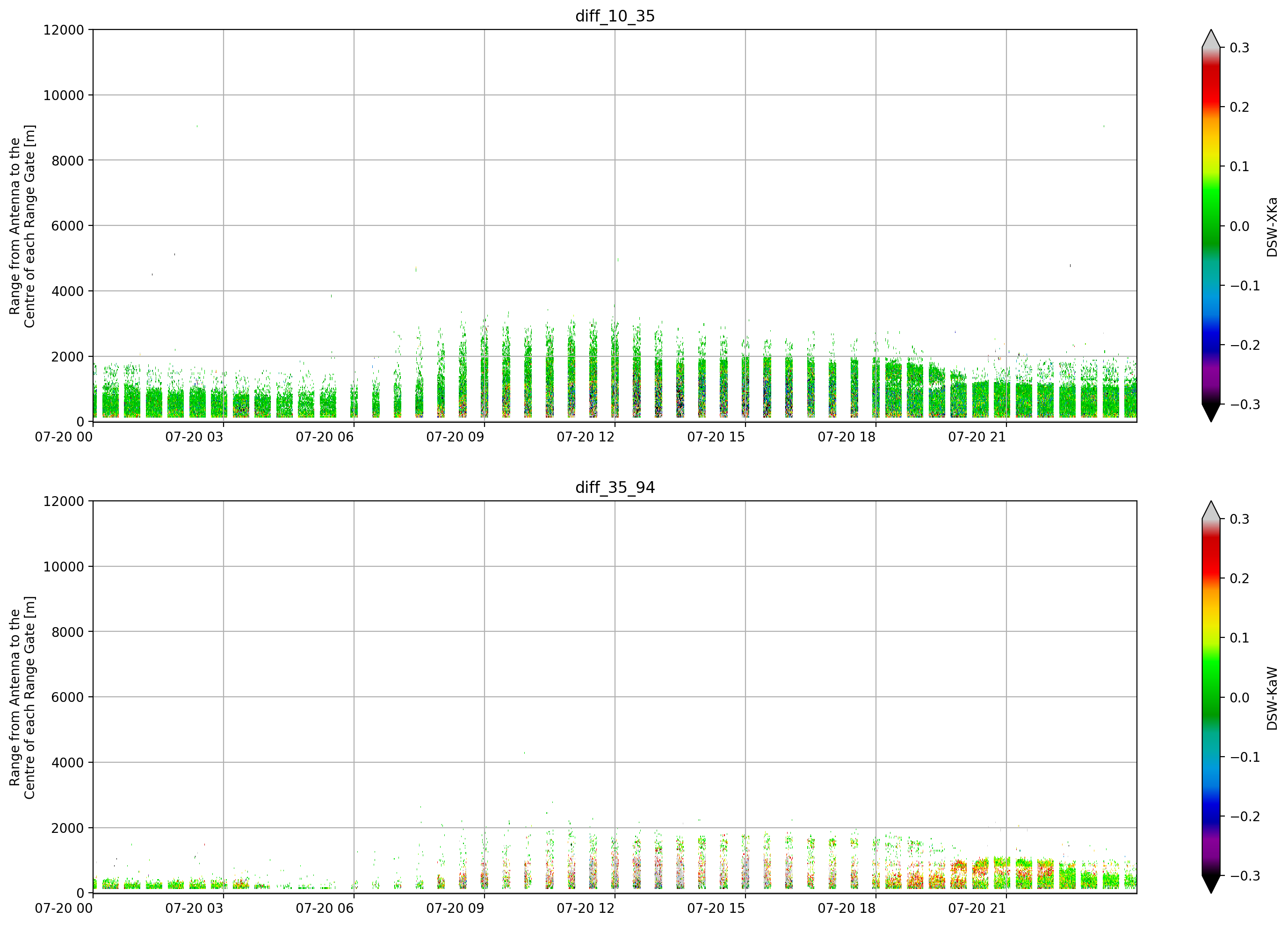
Task: Click '07-20 18' under diff_35_94 plot
Action: pos(847,909)
